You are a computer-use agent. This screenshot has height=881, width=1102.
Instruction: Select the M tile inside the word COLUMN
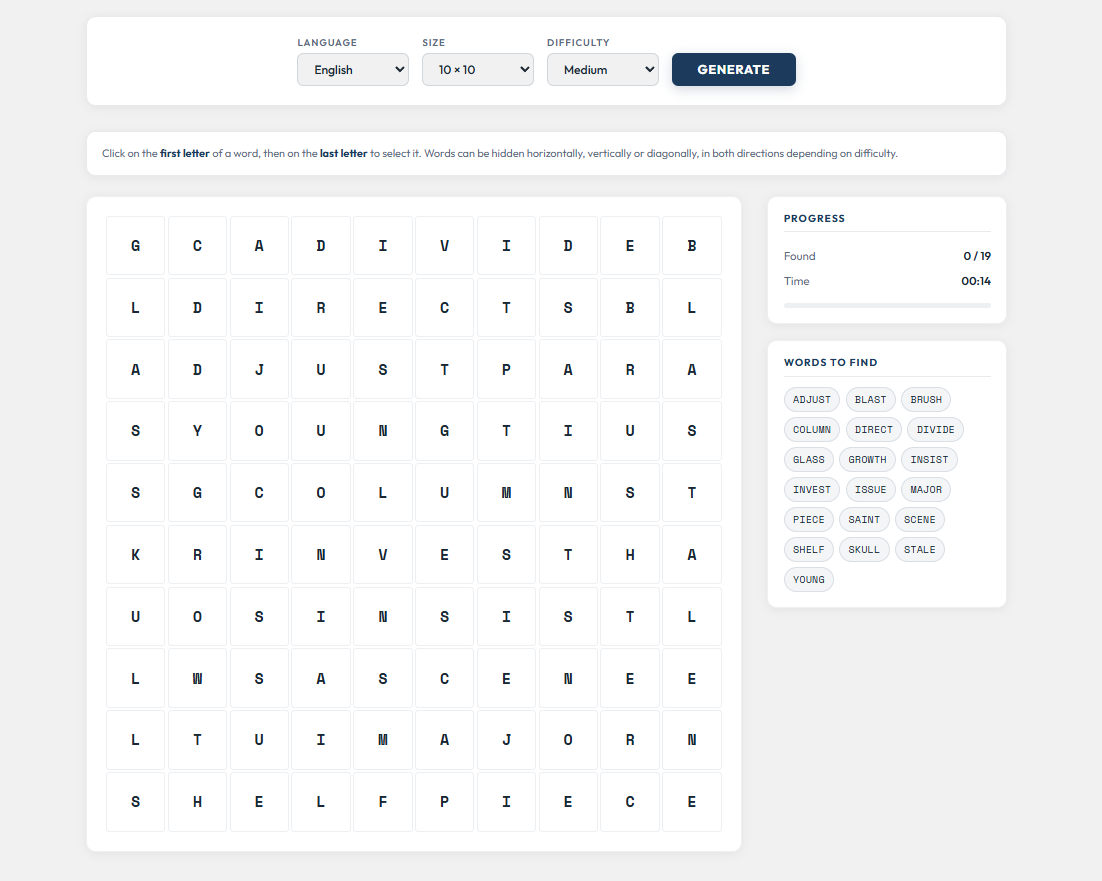click(506, 493)
